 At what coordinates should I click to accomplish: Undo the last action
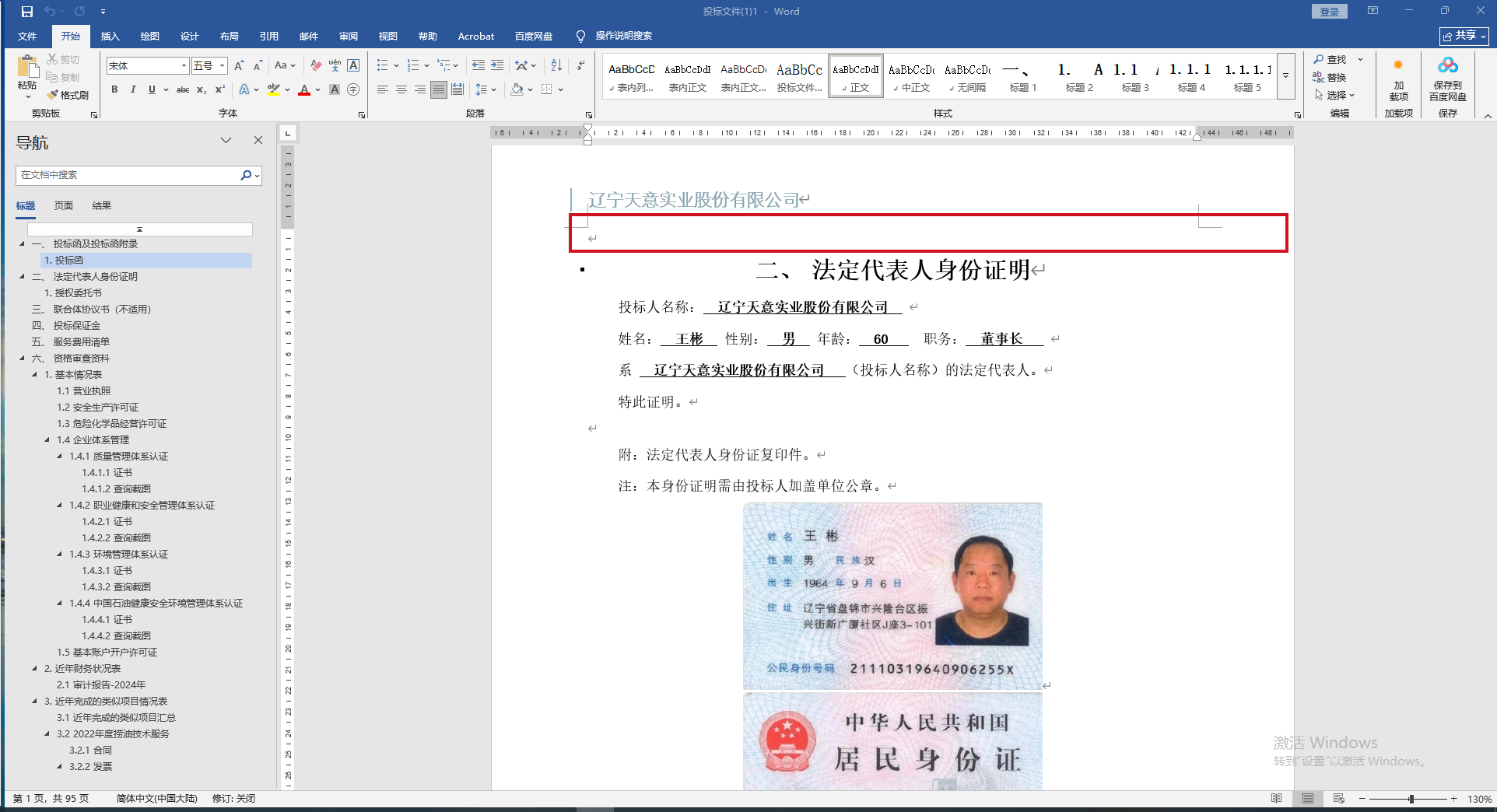[x=50, y=12]
